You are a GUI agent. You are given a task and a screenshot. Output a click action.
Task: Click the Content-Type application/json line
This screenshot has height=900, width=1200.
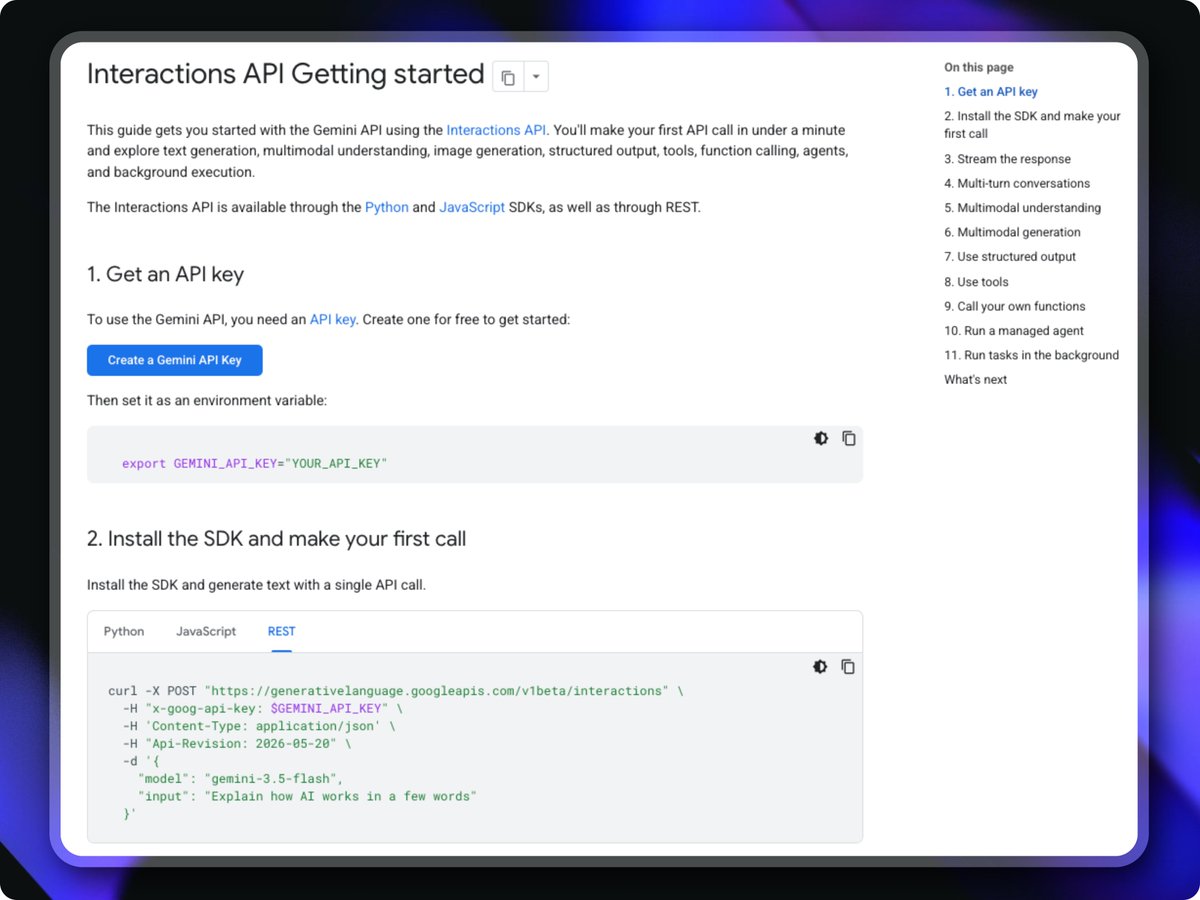click(x=259, y=726)
